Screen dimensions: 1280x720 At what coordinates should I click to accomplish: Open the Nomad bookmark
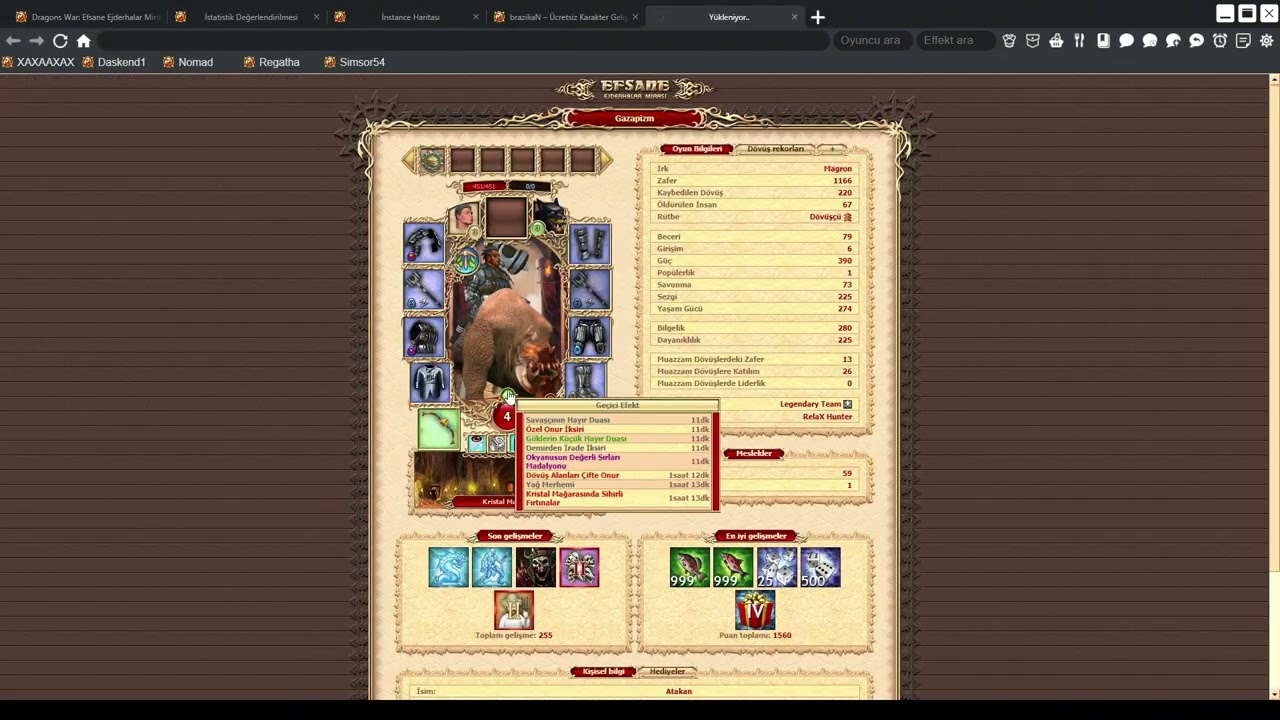click(x=188, y=62)
